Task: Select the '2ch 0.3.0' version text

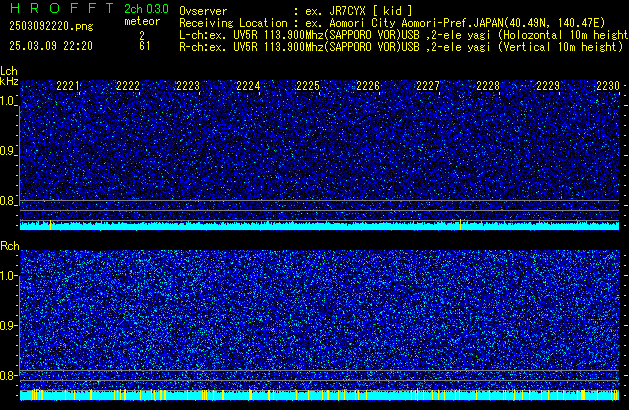Action: (146, 9)
